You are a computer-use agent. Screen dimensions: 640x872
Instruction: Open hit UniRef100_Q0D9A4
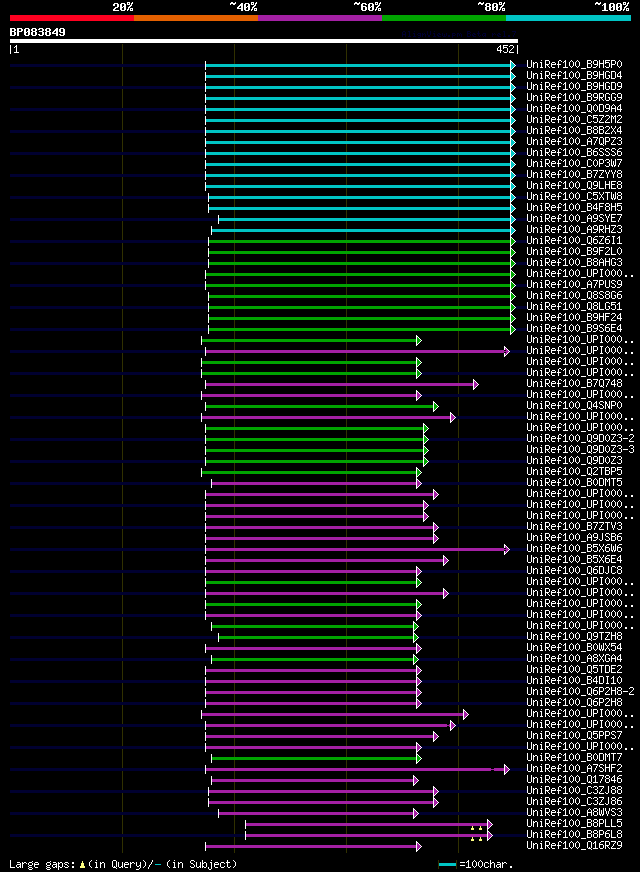[x=574, y=108]
